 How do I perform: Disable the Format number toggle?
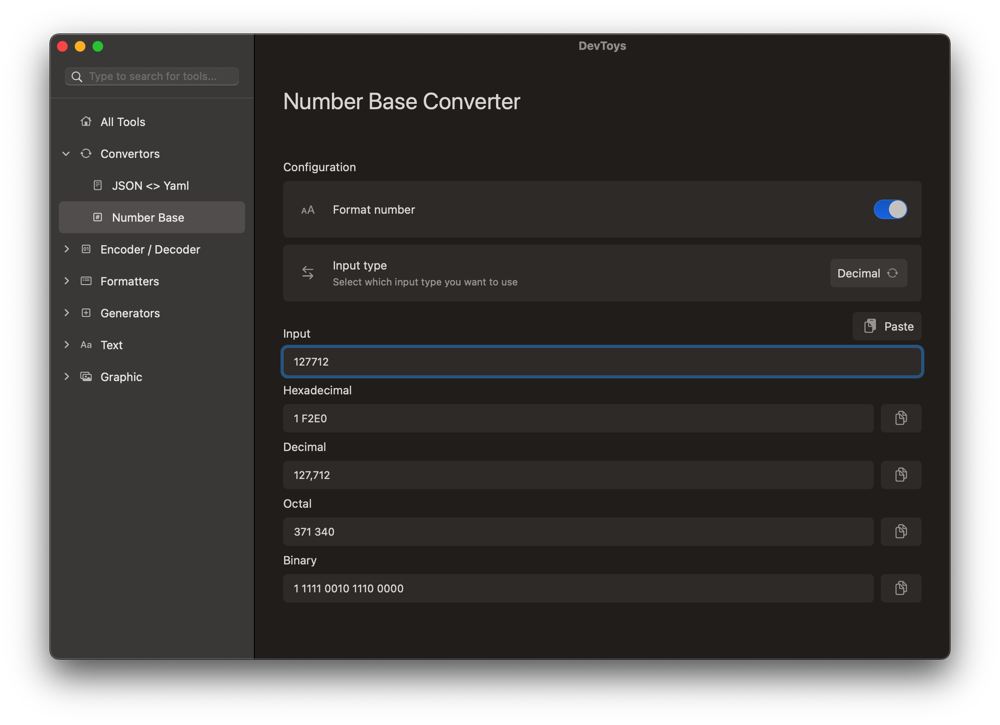(889, 209)
